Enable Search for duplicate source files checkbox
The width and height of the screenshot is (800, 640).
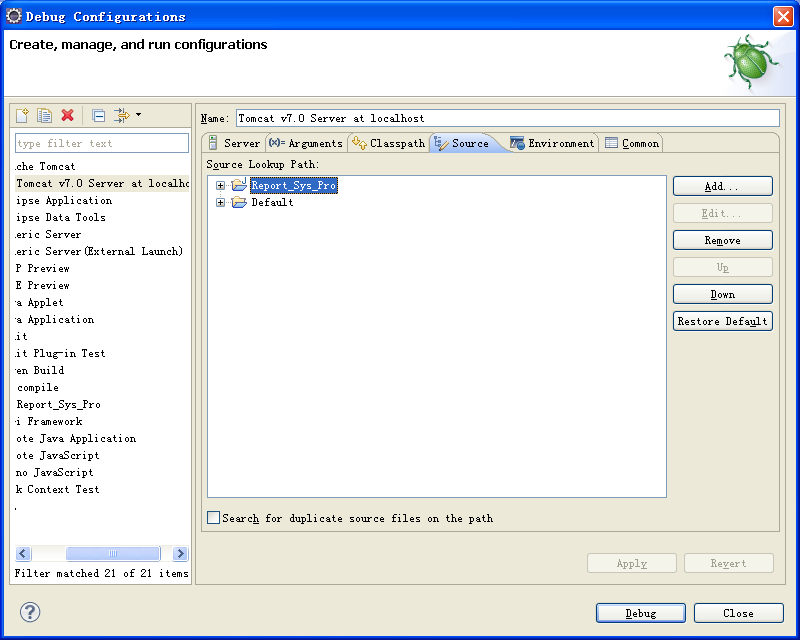[x=213, y=518]
